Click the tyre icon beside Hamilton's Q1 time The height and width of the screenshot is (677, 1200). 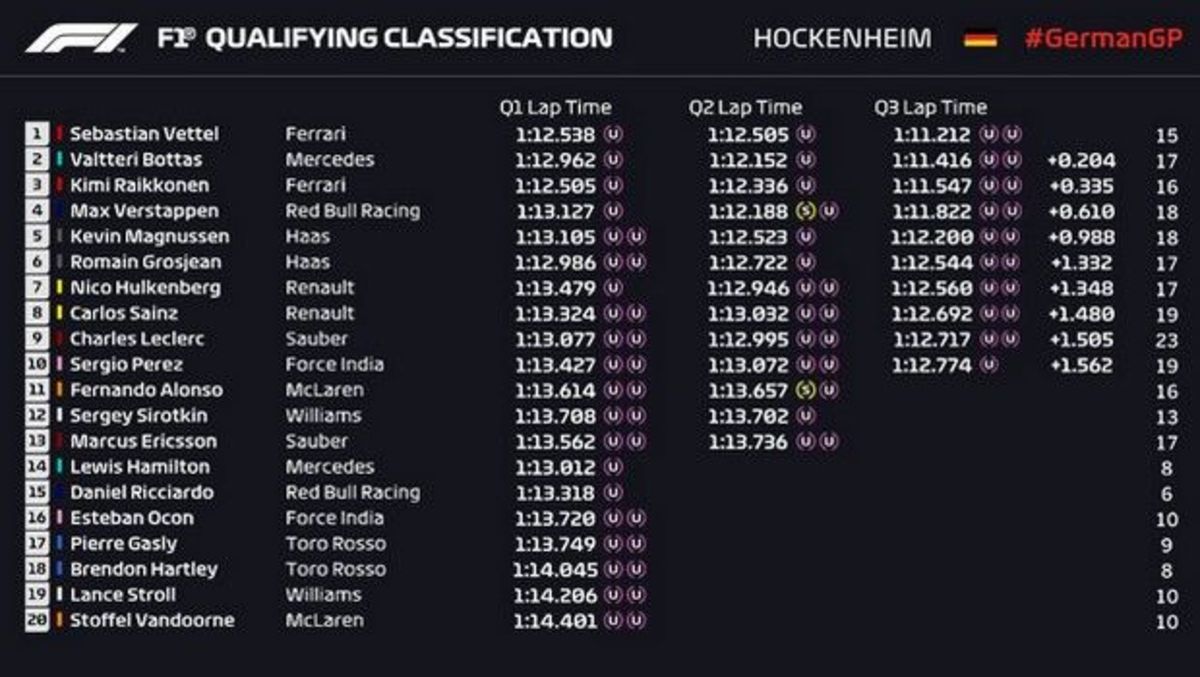pos(614,467)
